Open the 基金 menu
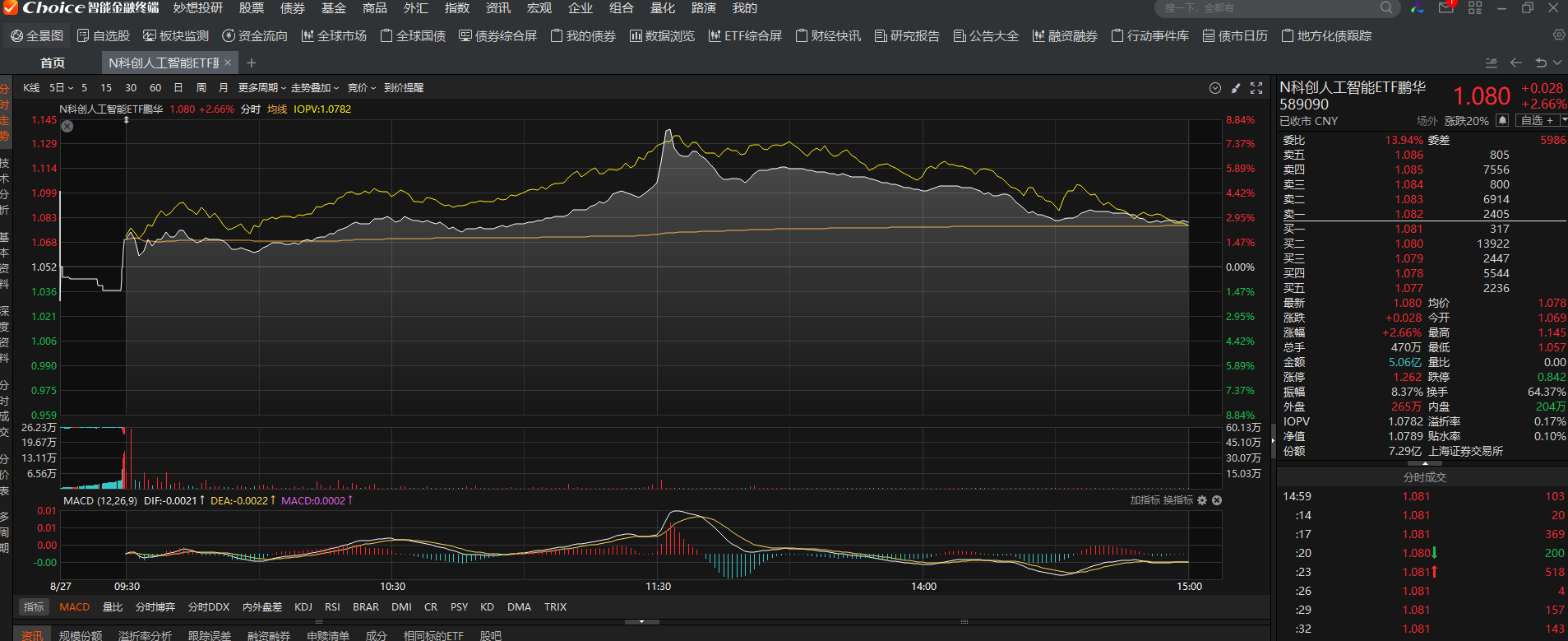 333,8
